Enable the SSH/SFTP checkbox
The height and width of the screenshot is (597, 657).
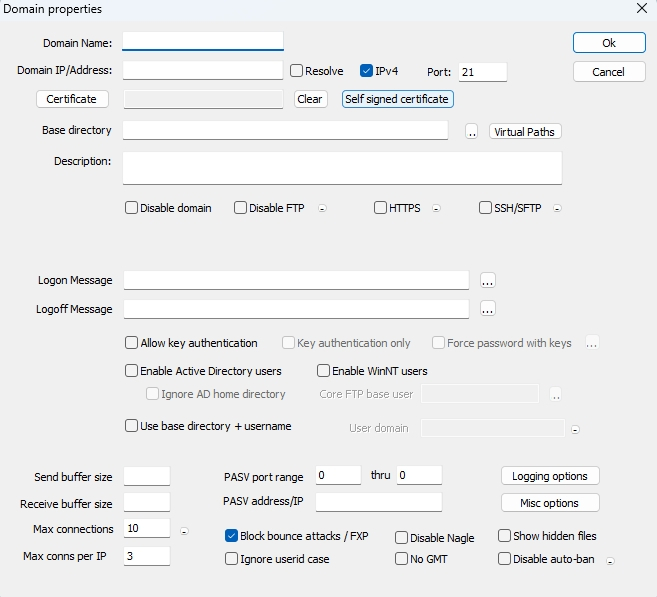[486, 208]
